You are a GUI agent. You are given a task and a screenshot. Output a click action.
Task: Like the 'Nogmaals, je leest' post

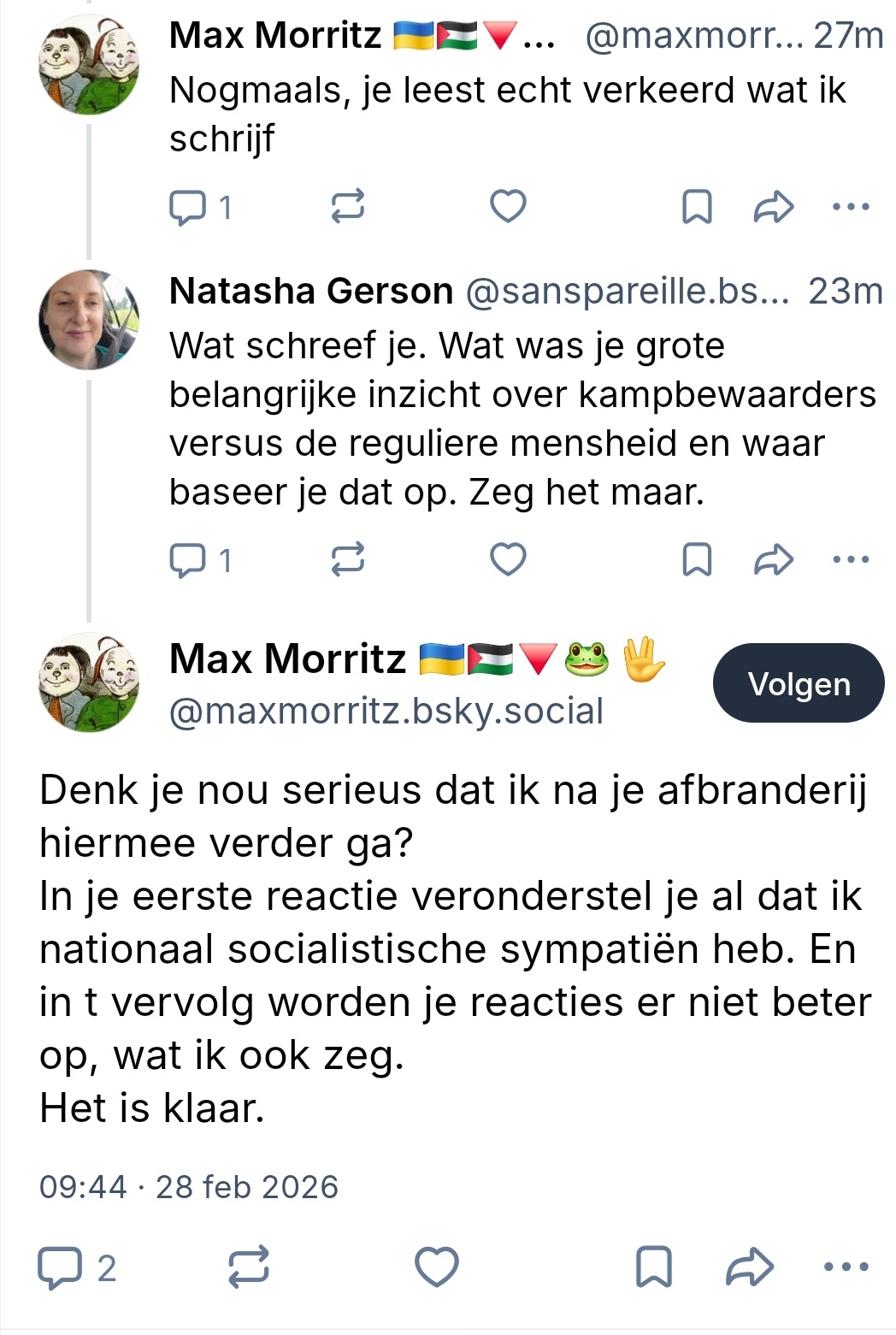tap(508, 207)
